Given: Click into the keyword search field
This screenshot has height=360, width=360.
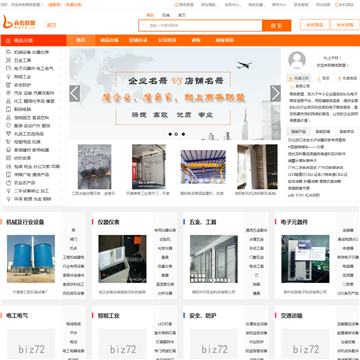Looking at the screenshot, I should (201, 26).
